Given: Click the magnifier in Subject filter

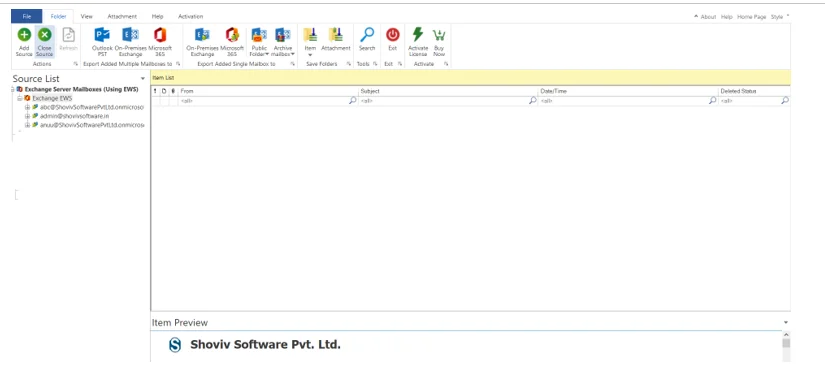Looking at the screenshot, I should (532, 100).
